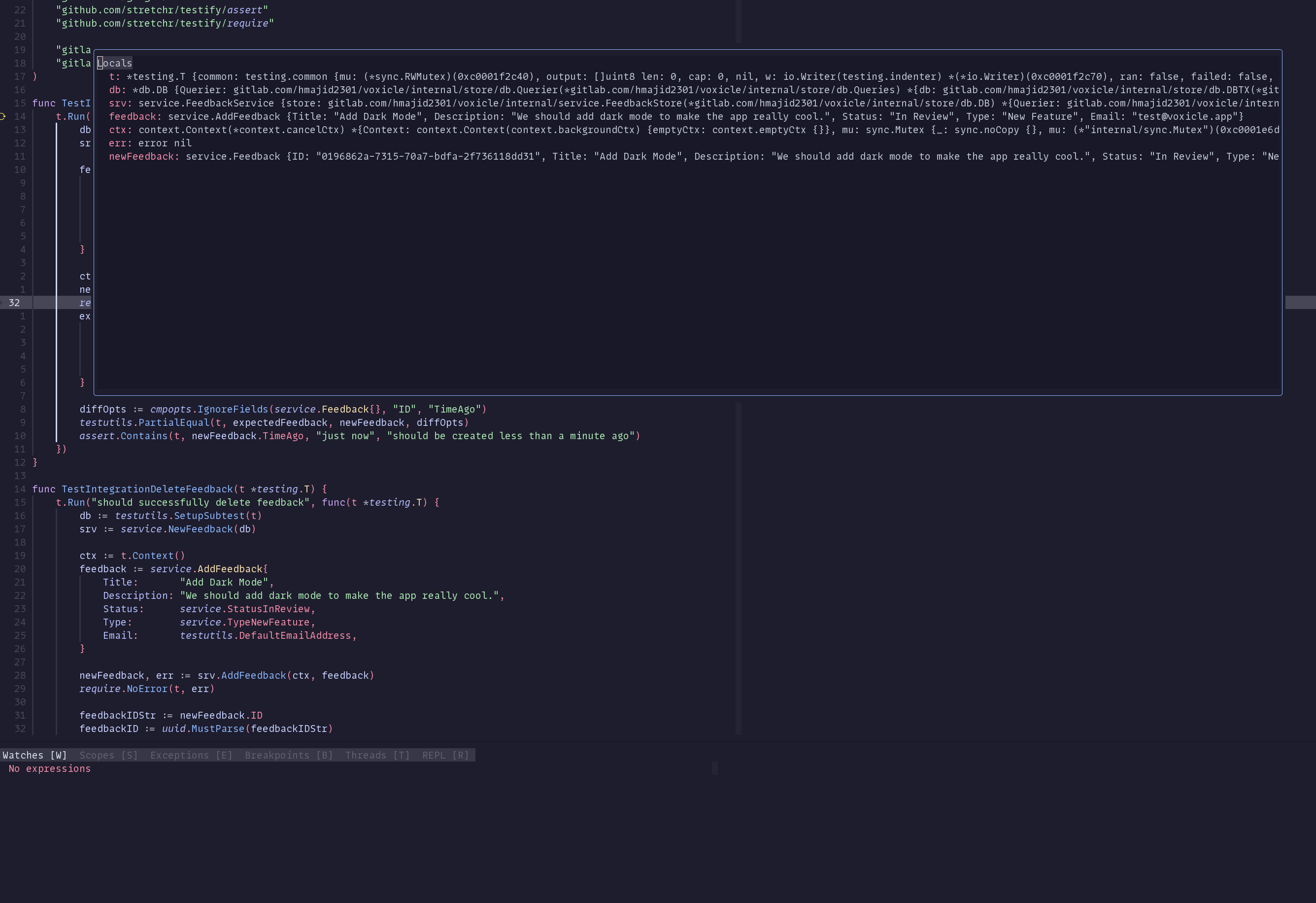Select the 'newFeedback: service.Feedback' variable row
This screenshot has height=903, width=1316.
pyautogui.click(x=694, y=156)
